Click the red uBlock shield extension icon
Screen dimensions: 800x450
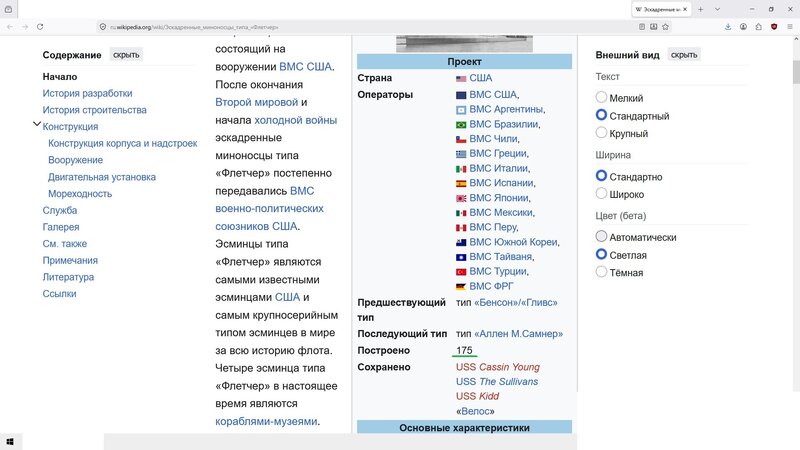[x=774, y=27]
